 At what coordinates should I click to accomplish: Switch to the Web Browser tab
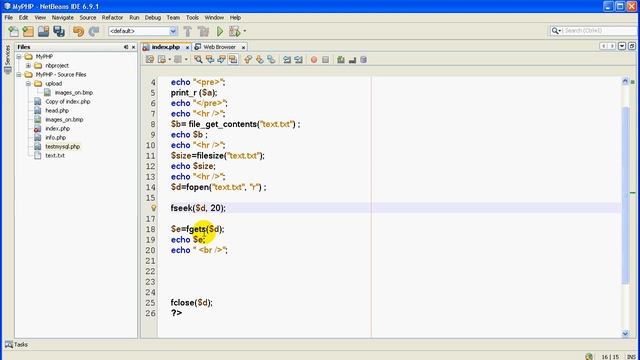[x=219, y=47]
